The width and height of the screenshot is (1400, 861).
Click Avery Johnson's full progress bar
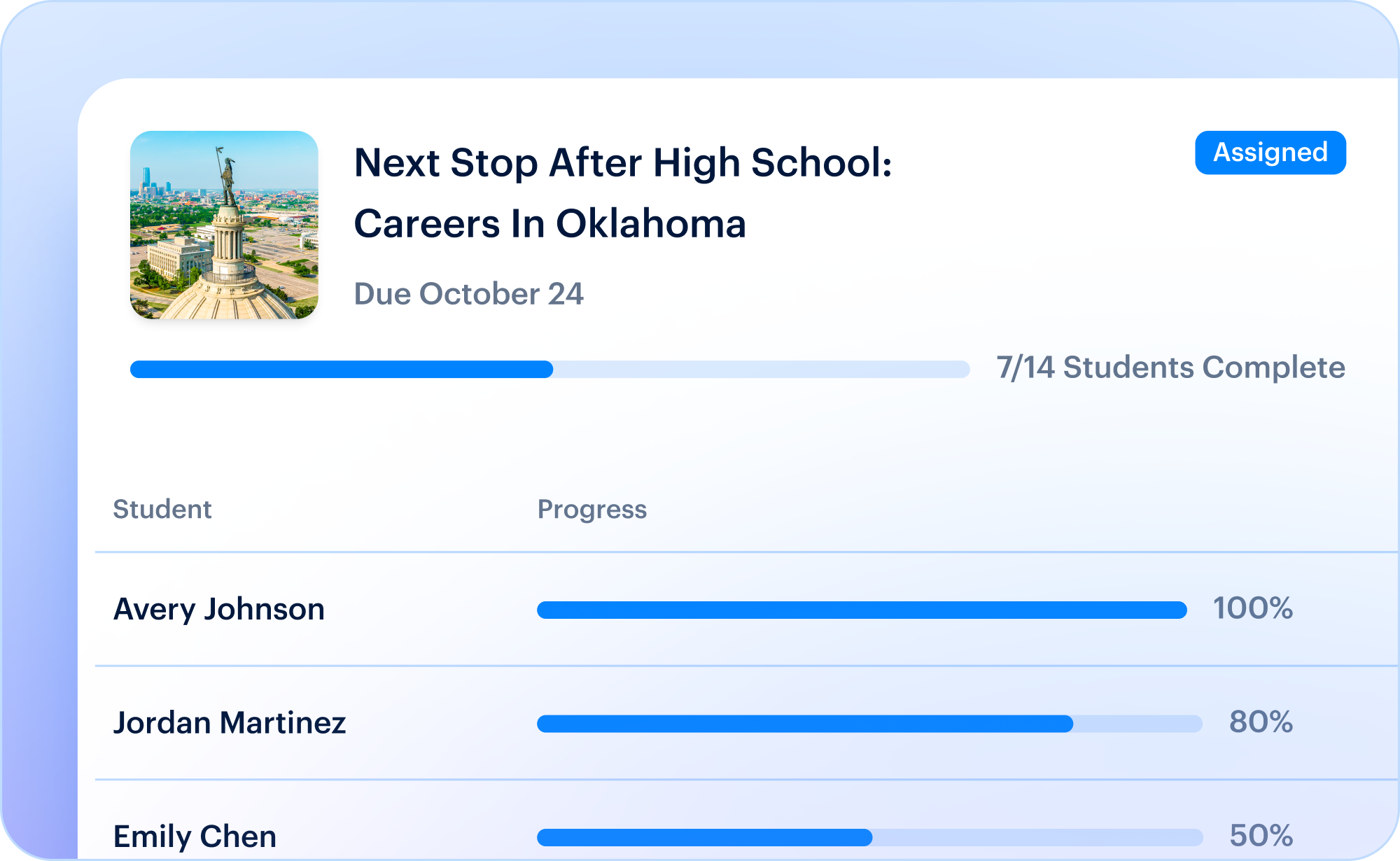tap(862, 610)
